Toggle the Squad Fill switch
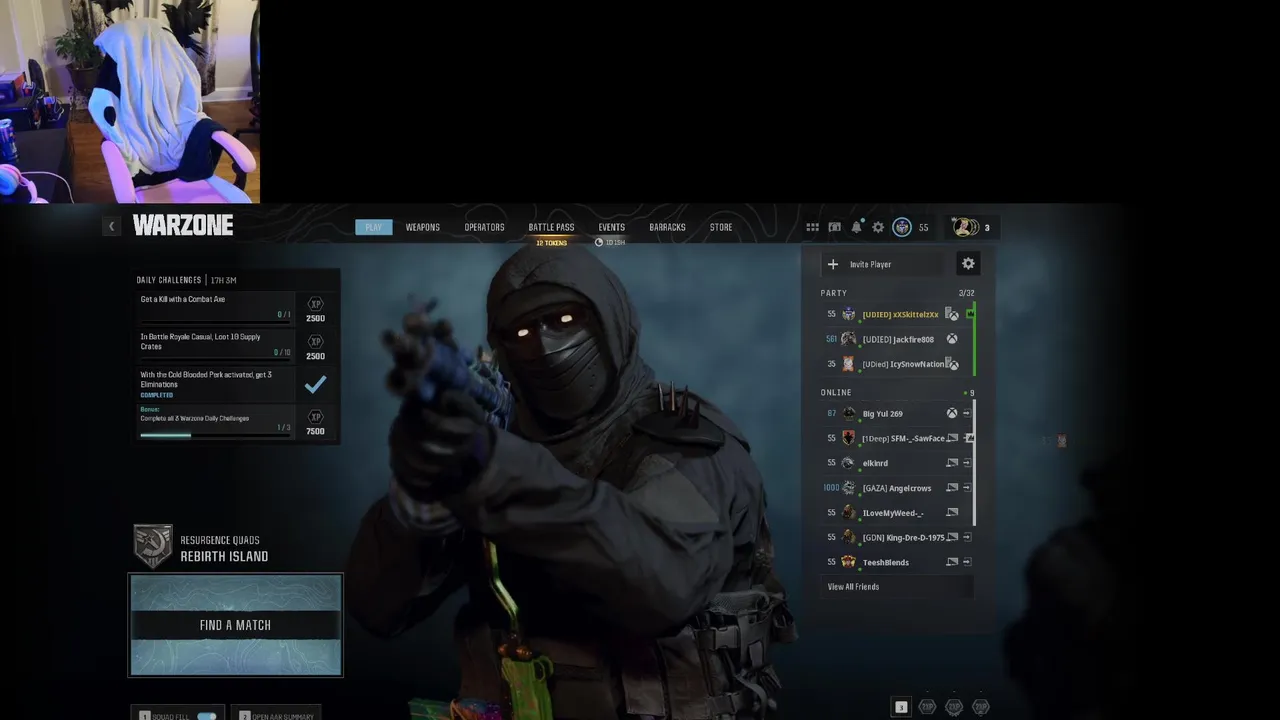Image resolution: width=1280 pixels, height=720 pixels. [x=207, y=716]
